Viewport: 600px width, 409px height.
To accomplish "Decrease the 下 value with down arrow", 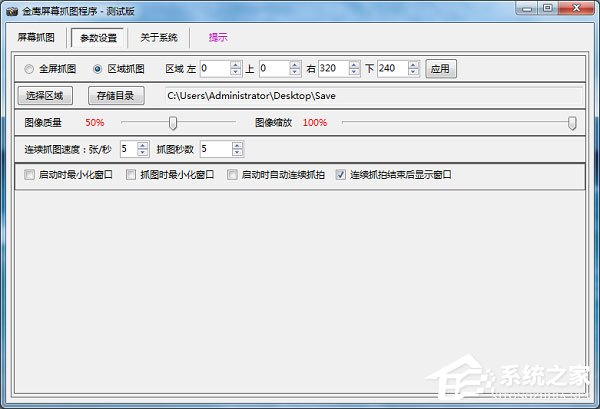I will [413, 73].
